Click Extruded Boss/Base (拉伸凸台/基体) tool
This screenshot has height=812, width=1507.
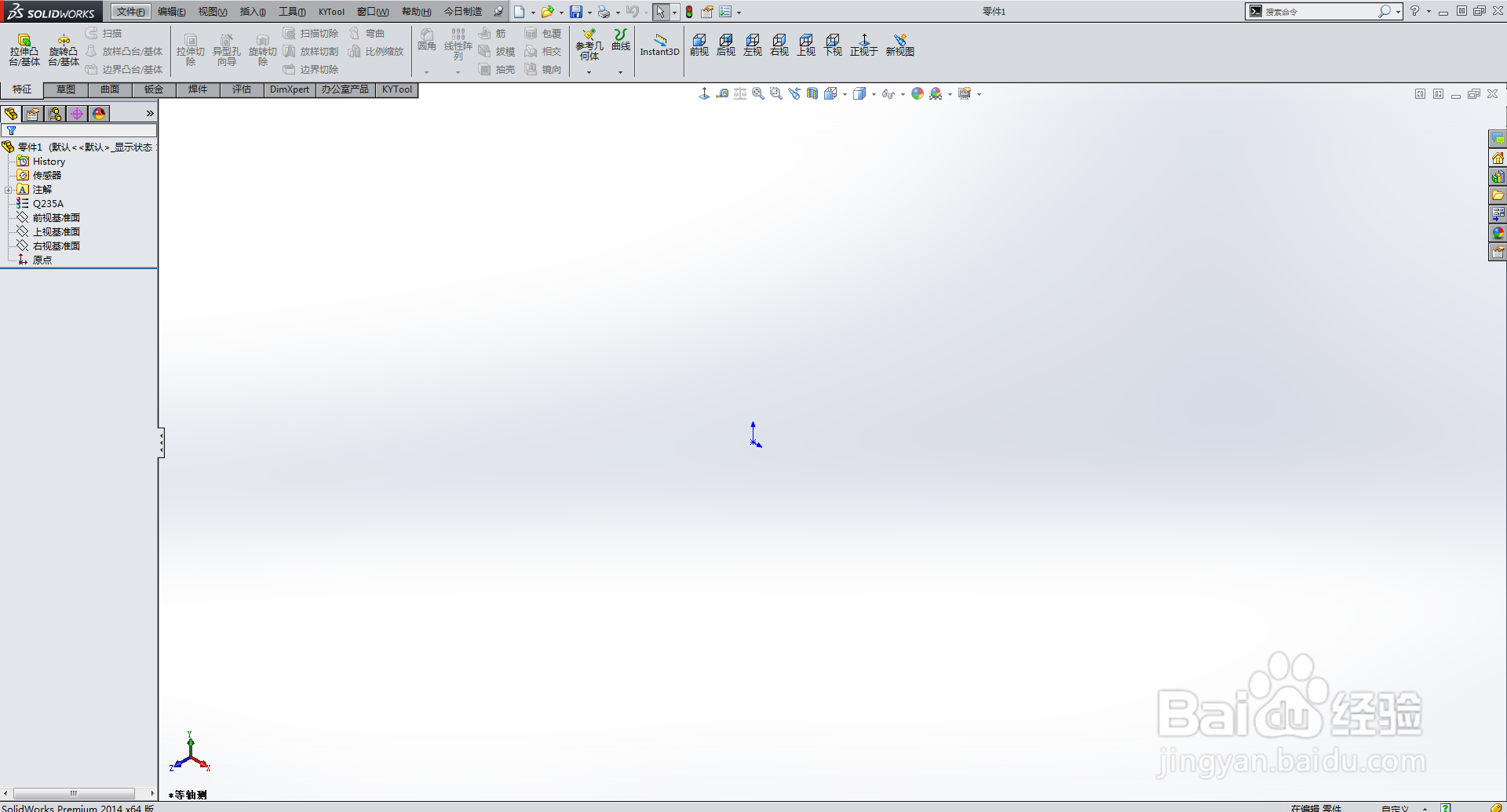24,49
